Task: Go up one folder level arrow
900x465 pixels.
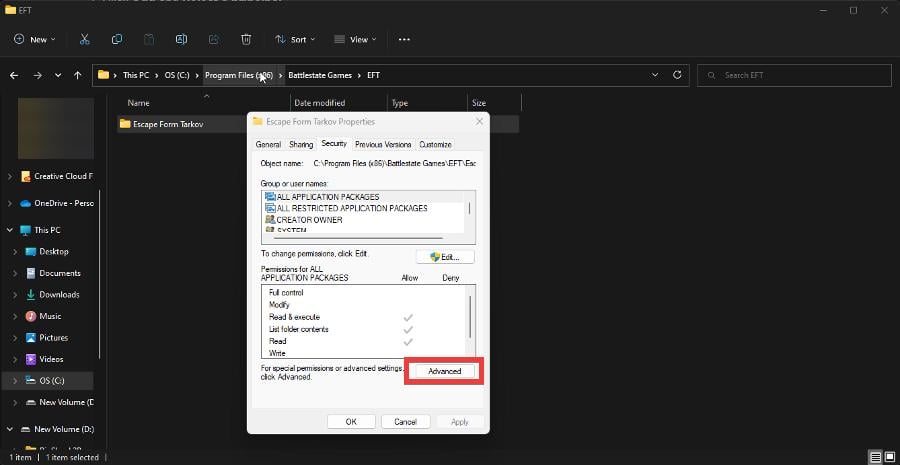Action: tap(77, 75)
